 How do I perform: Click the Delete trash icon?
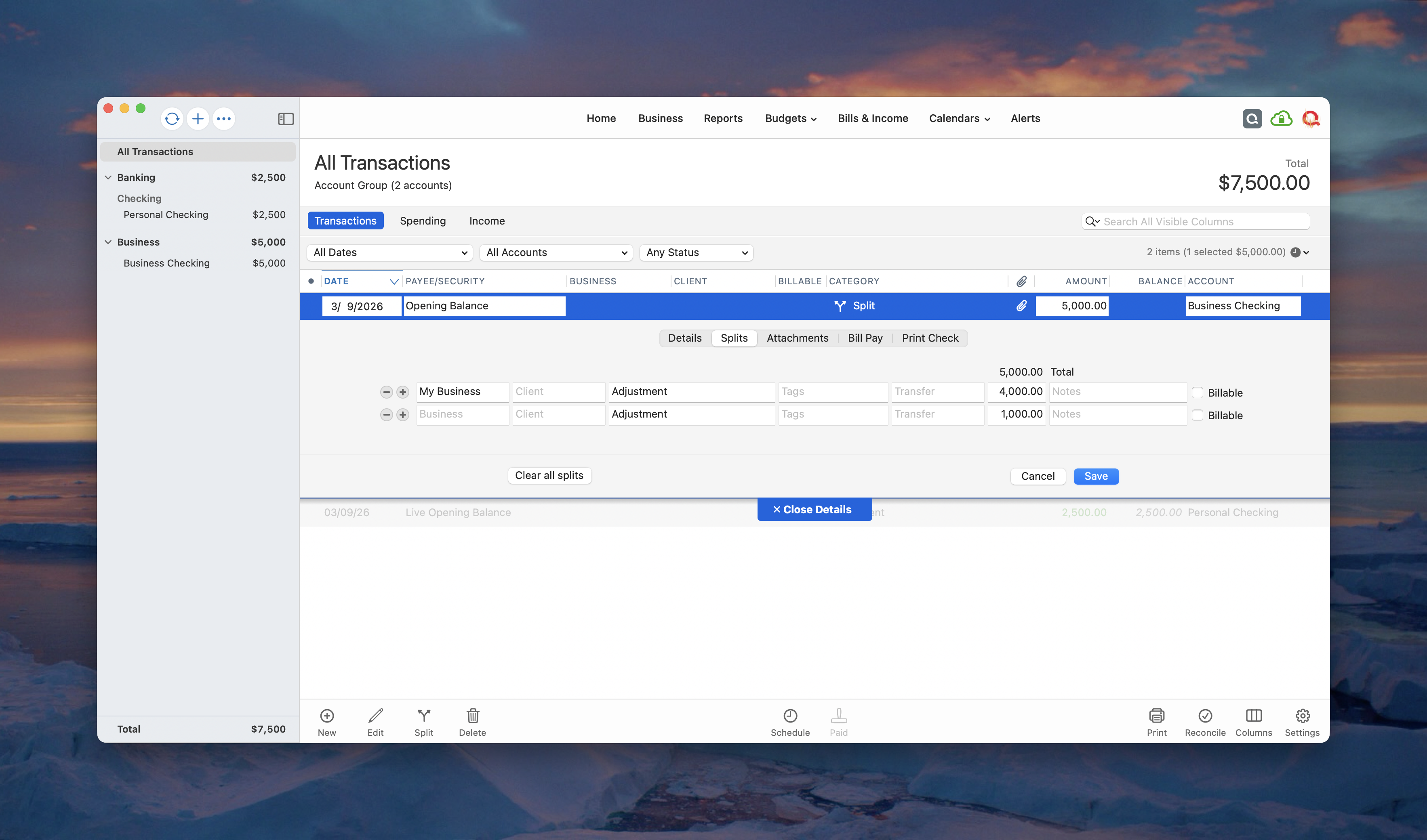472,716
